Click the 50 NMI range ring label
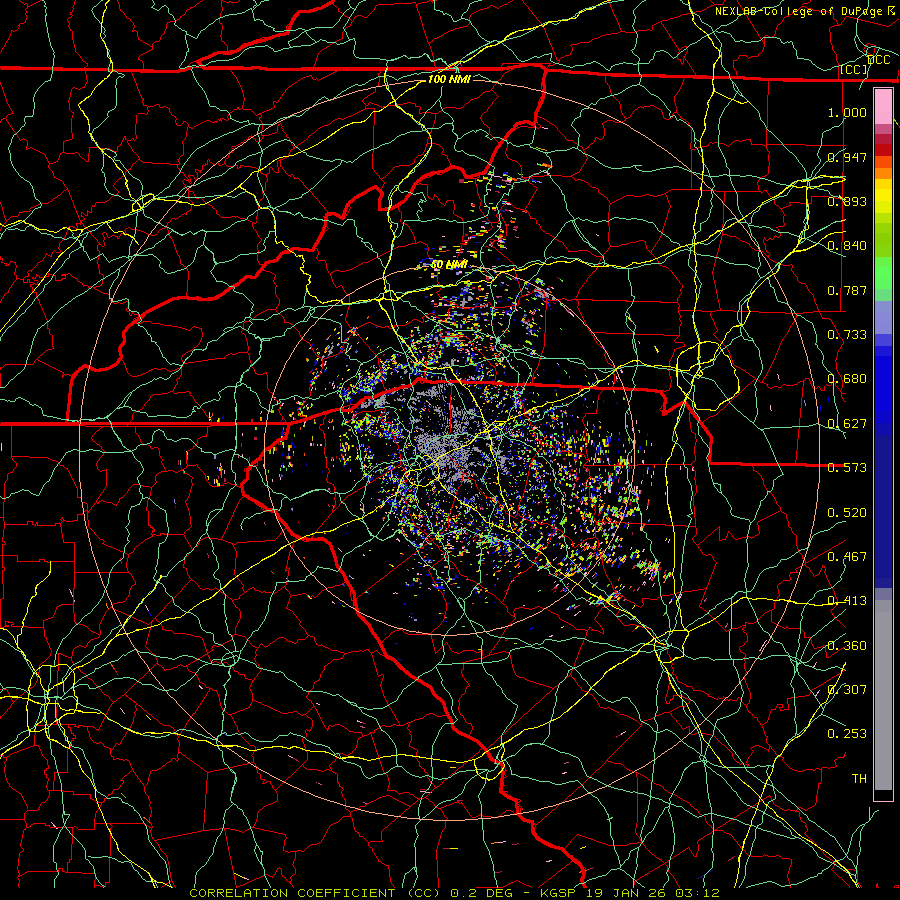This screenshot has width=900, height=900. 449,265
